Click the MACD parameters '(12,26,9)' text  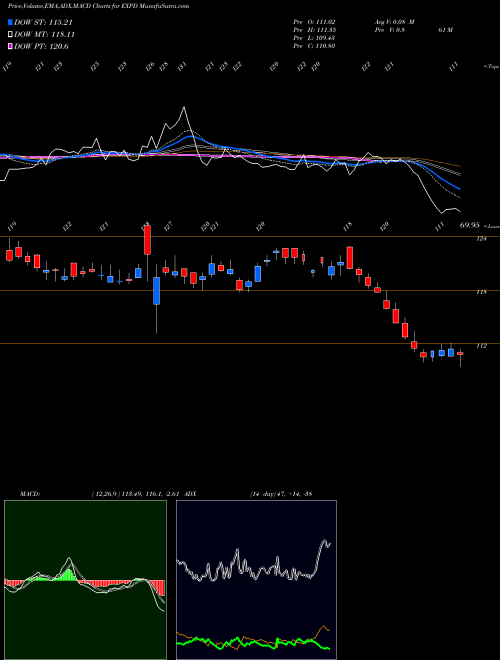pyautogui.click(x=106, y=494)
